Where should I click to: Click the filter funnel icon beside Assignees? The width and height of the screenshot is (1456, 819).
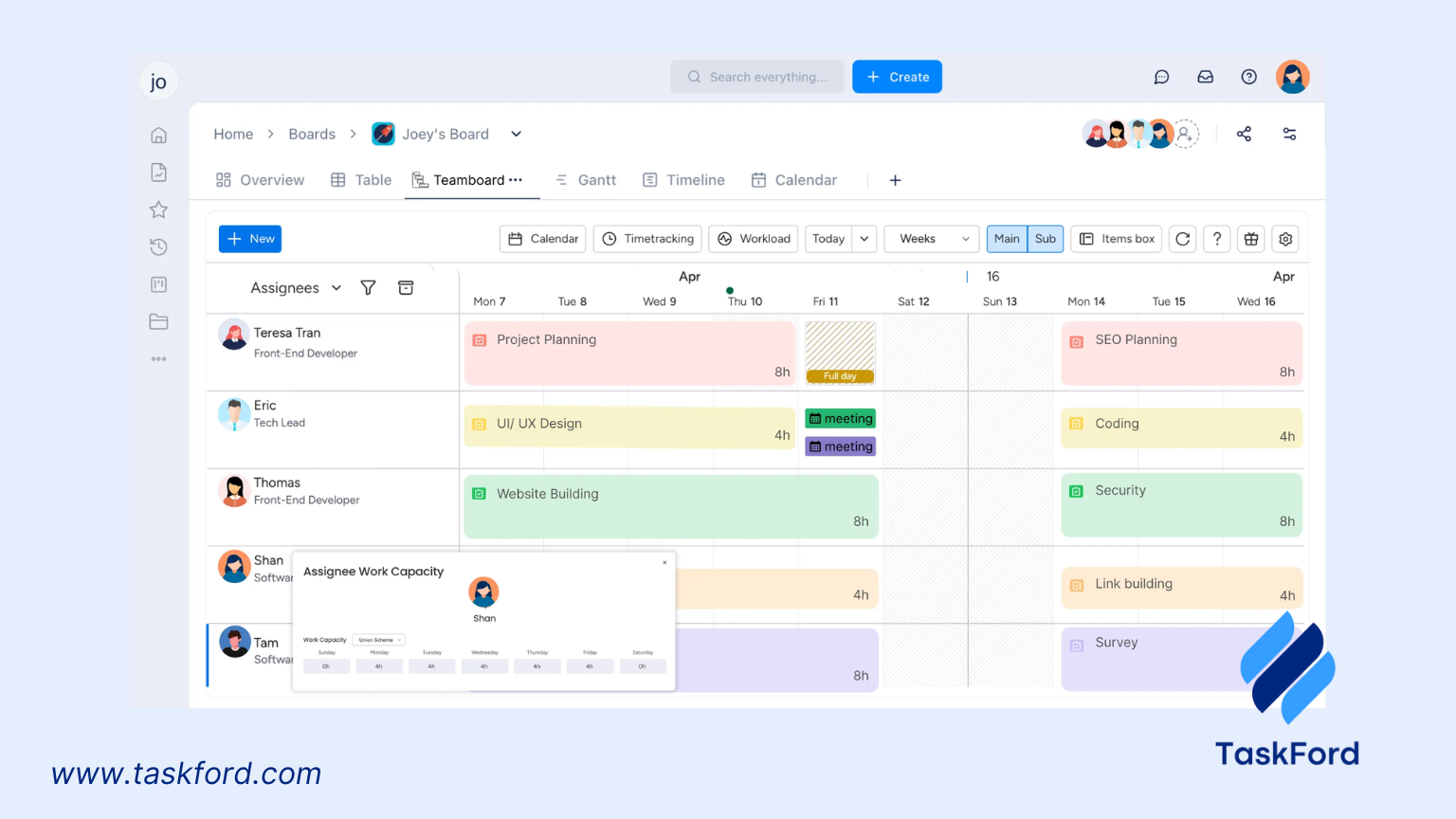(368, 288)
